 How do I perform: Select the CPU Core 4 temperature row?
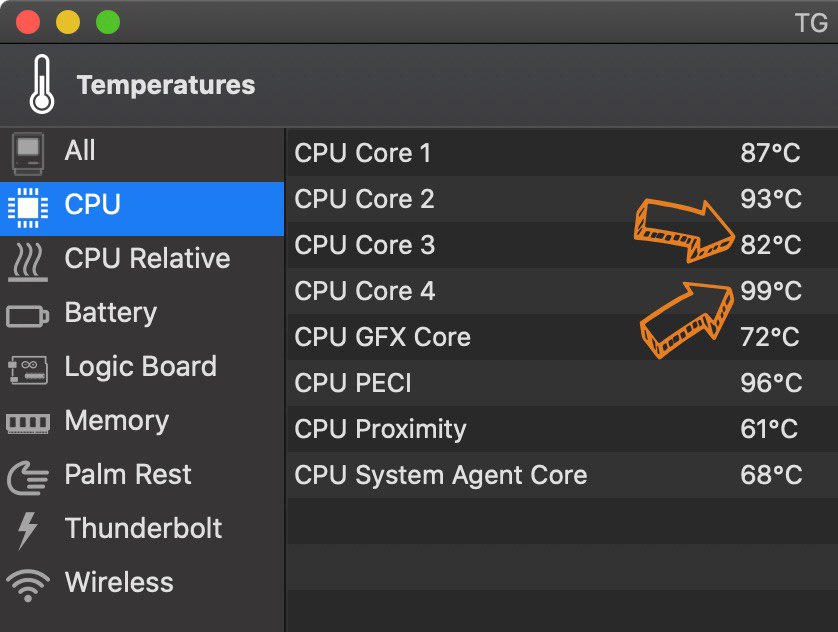[x=562, y=291]
